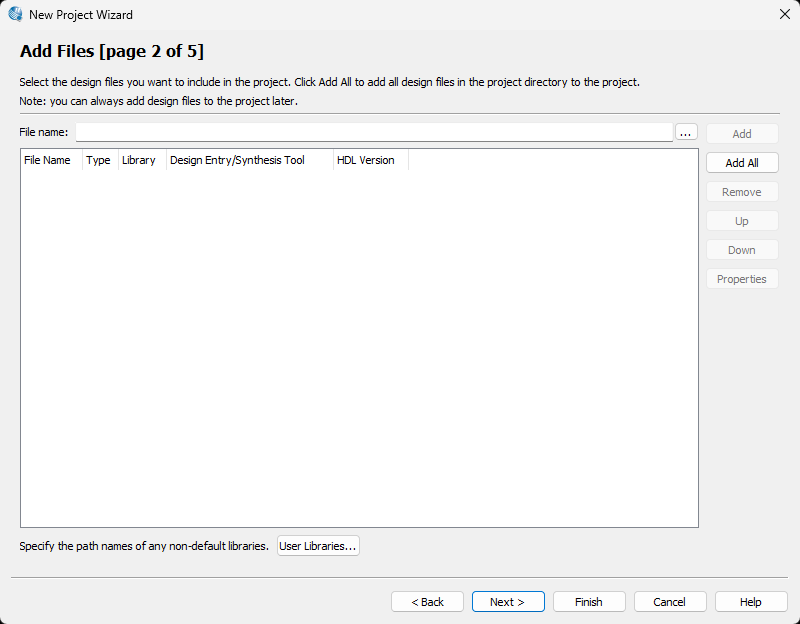This screenshot has width=800, height=624.
Task: Open the User Libraries dialog
Action: [318, 546]
